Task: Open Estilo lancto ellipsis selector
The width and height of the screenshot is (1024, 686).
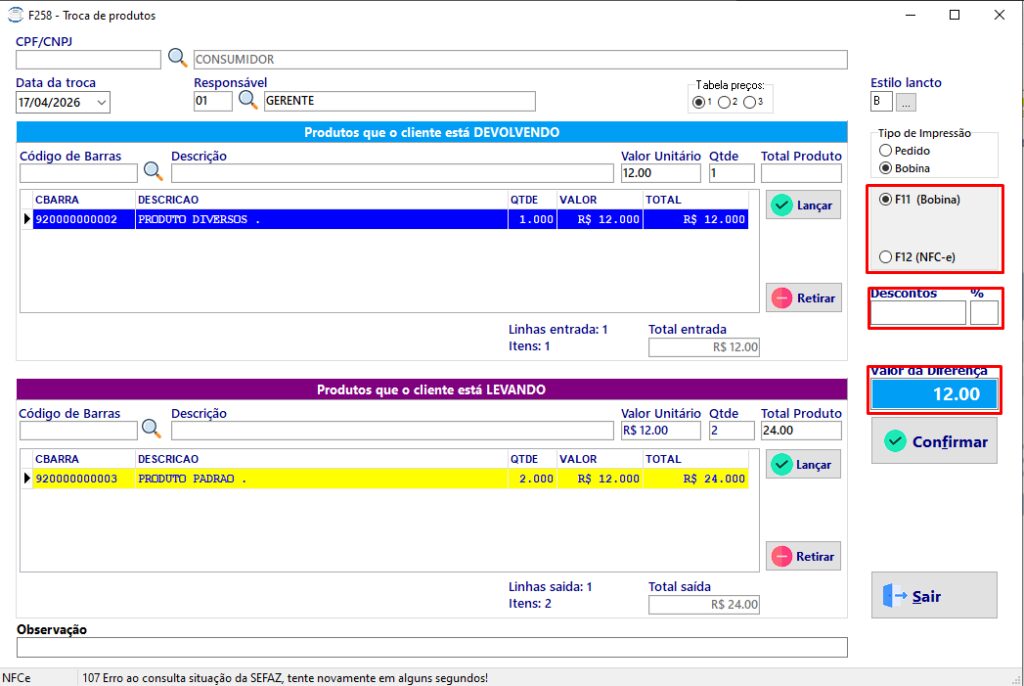Action: coord(906,102)
